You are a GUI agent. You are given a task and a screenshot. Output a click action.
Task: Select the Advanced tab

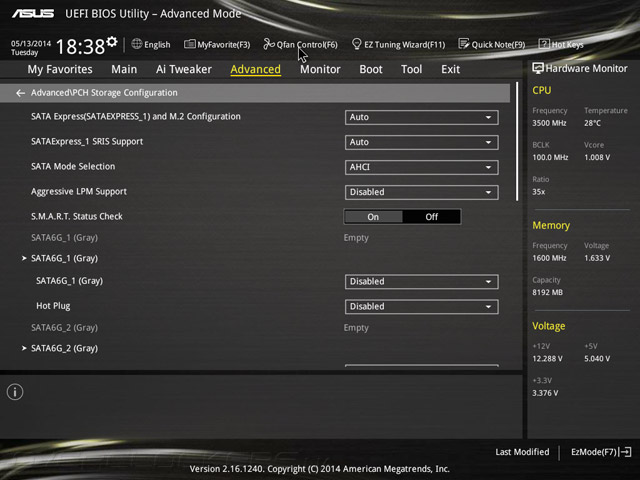pos(256,69)
